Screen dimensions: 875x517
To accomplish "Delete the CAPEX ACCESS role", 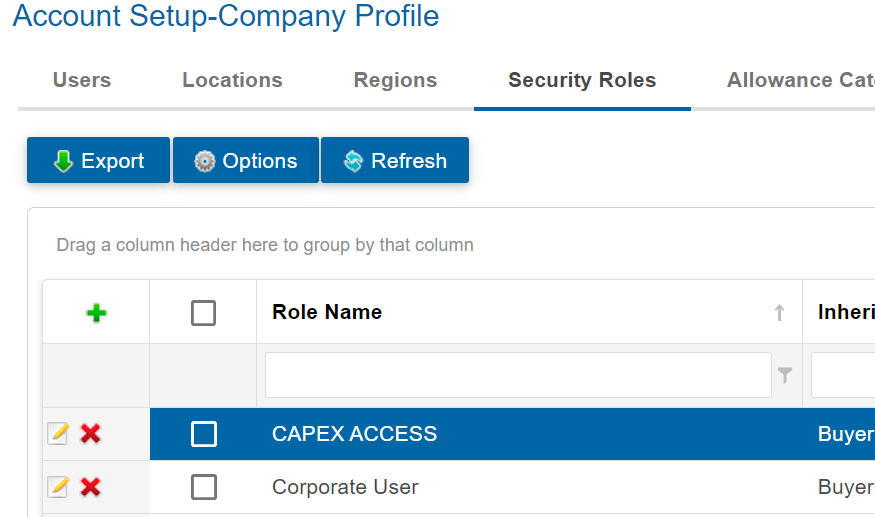I will [90, 433].
